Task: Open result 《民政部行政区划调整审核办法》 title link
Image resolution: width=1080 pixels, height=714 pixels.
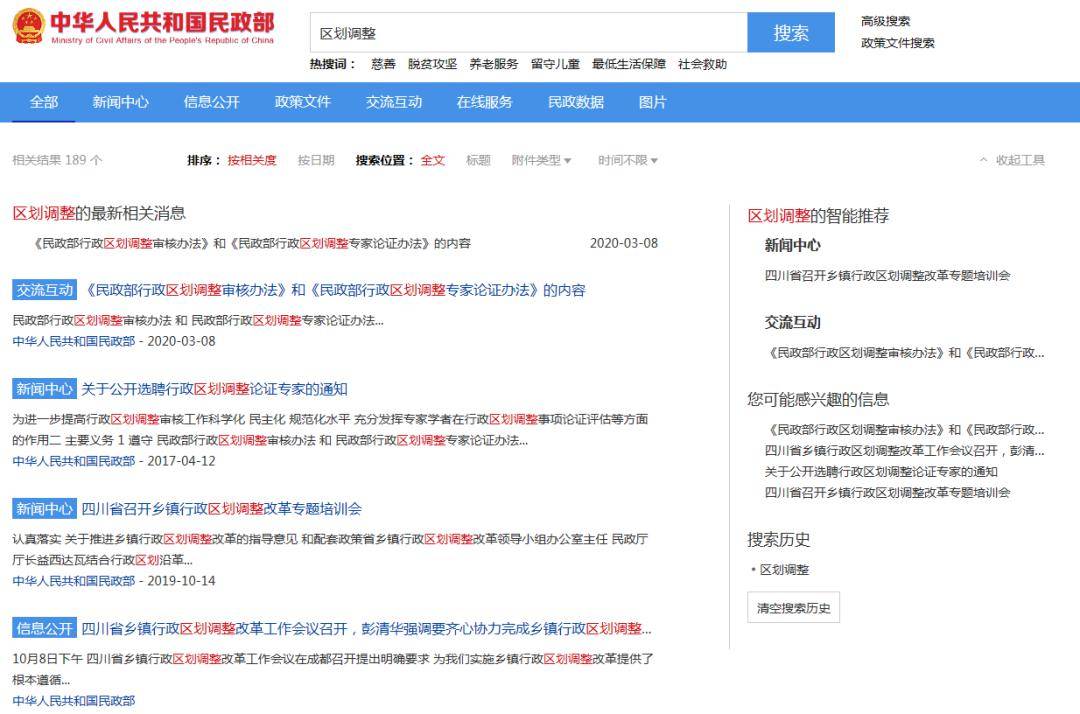Action: (x=333, y=290)
